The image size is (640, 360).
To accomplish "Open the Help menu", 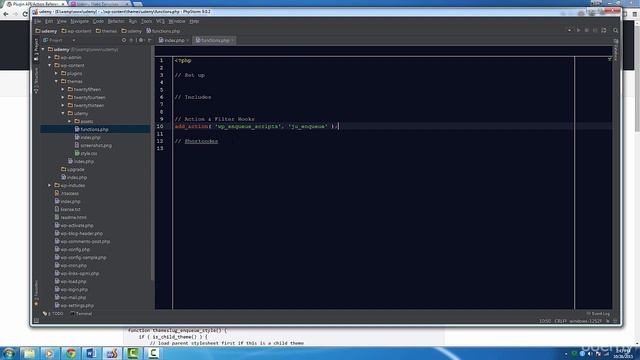I will [x=194, y=21].
